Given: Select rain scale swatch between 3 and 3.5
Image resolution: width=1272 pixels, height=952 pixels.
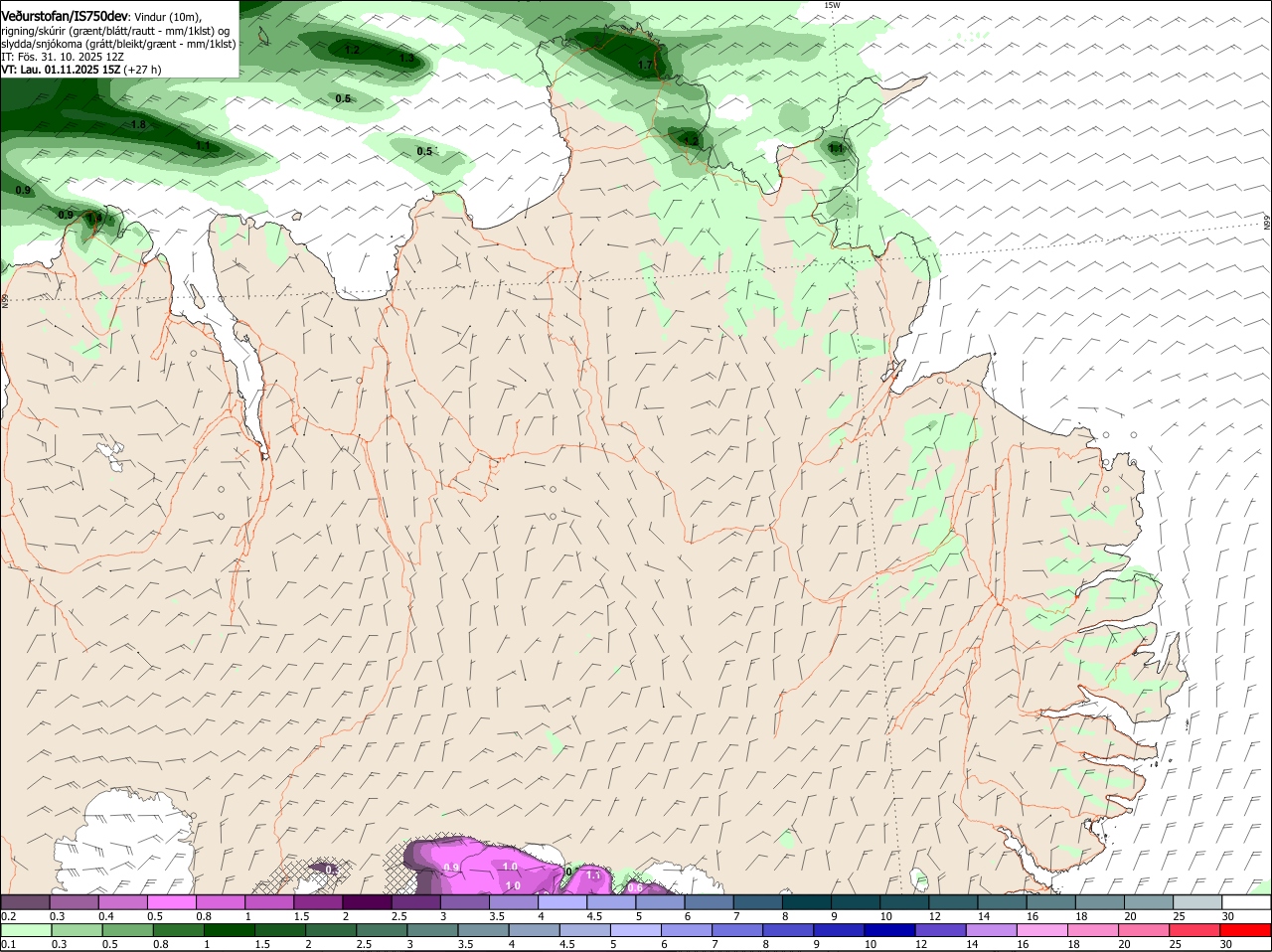Looking at the screenshot, I should pyautogui.click(x=432, y=930).
